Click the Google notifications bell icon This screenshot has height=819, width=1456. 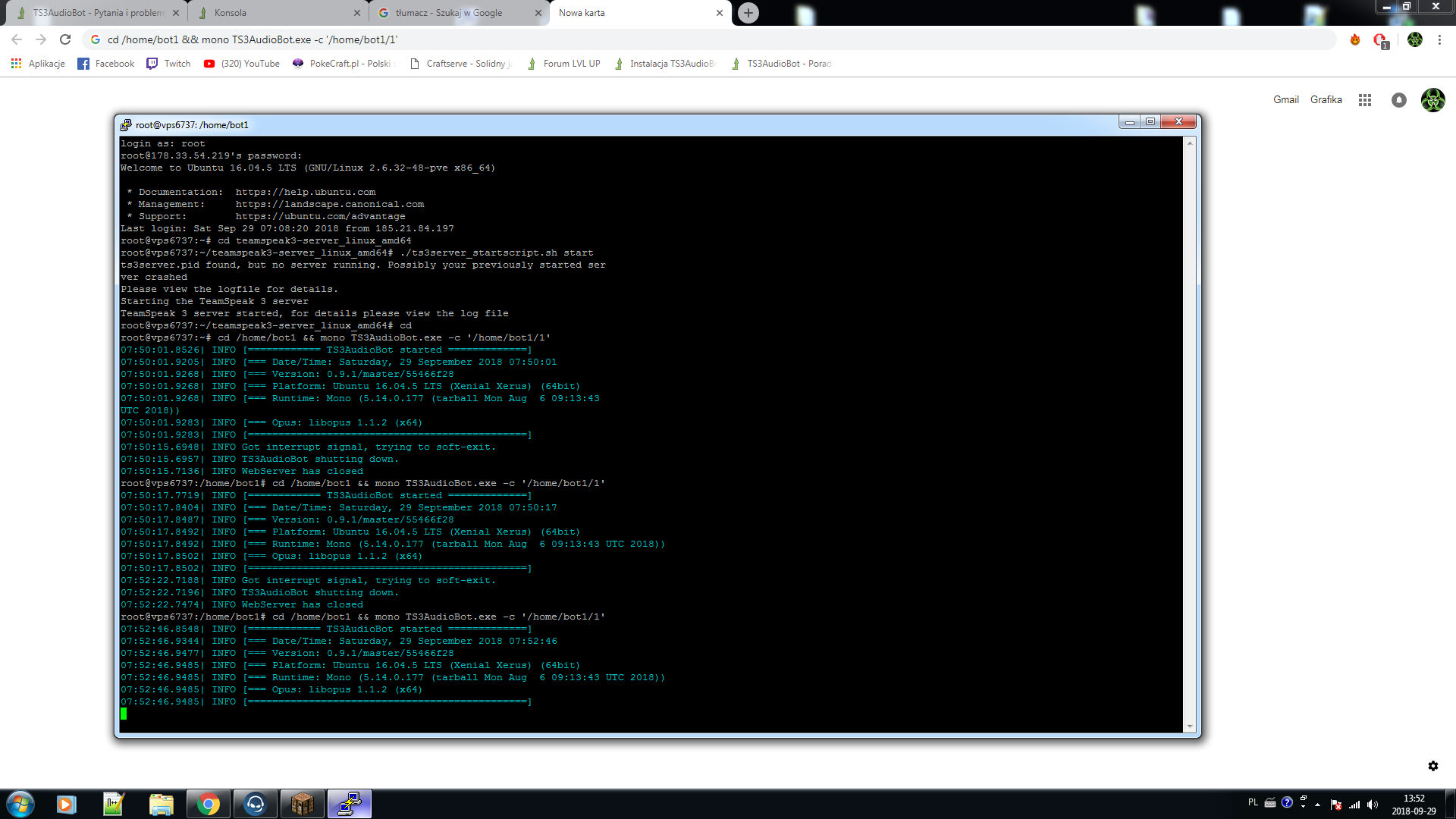pyautogui.click(x=1399, y=100)
